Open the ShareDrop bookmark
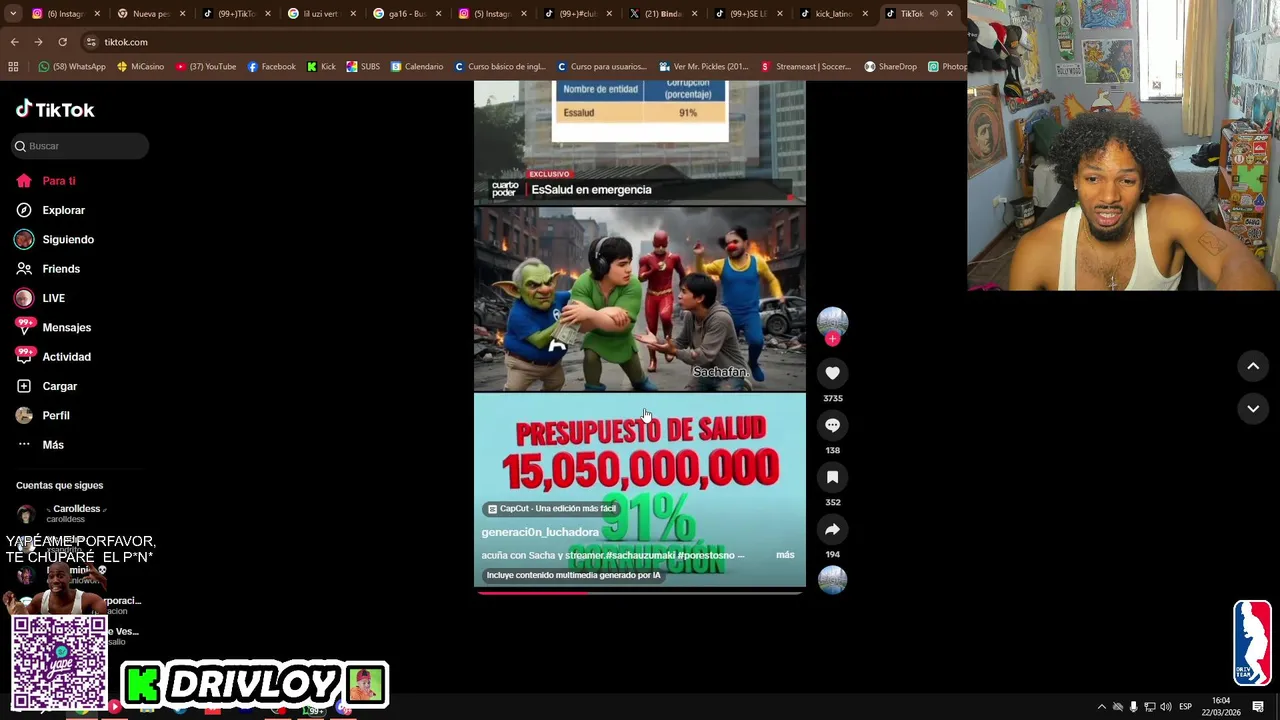 pyautogui.click(x=891, y=67)
